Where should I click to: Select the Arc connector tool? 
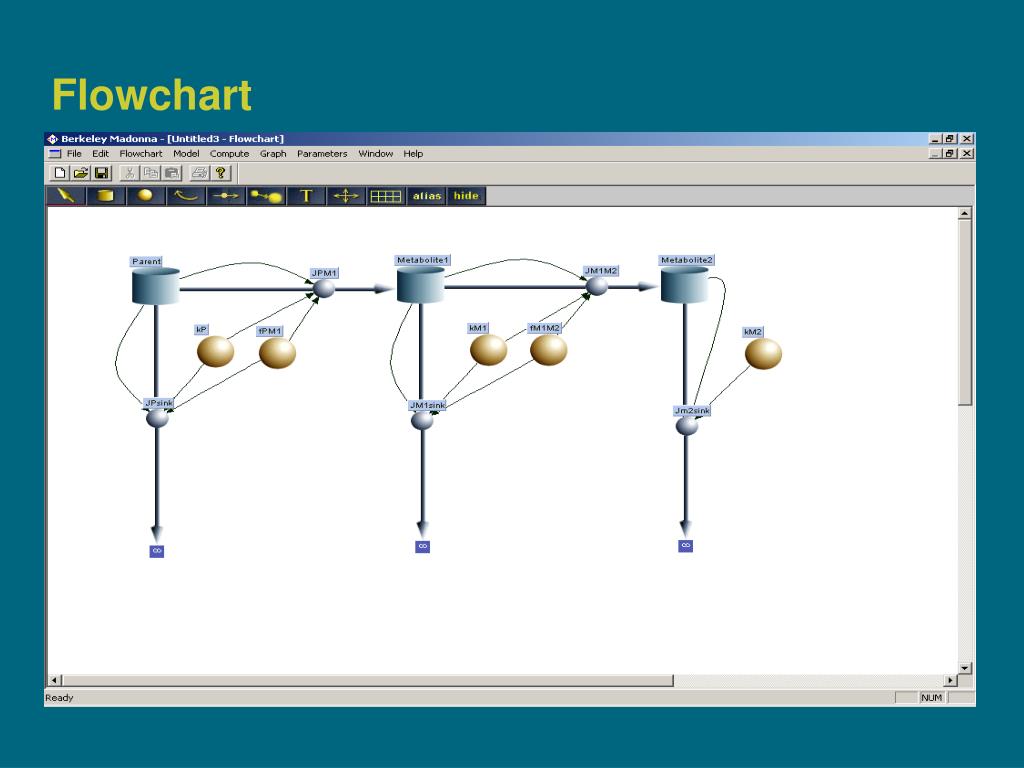[185, 195]
